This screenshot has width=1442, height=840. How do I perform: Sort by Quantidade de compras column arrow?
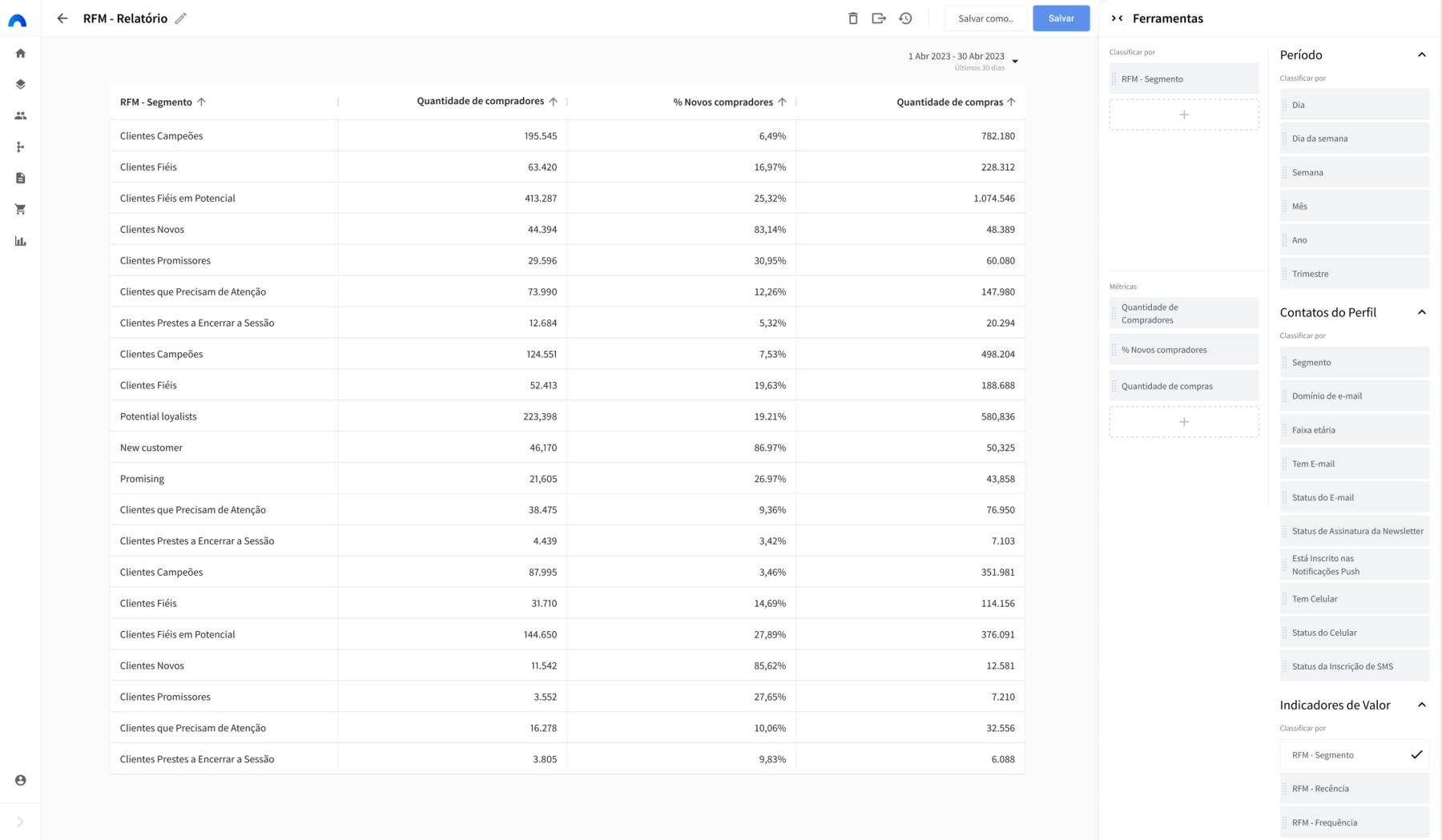[x=1013, y=102]
